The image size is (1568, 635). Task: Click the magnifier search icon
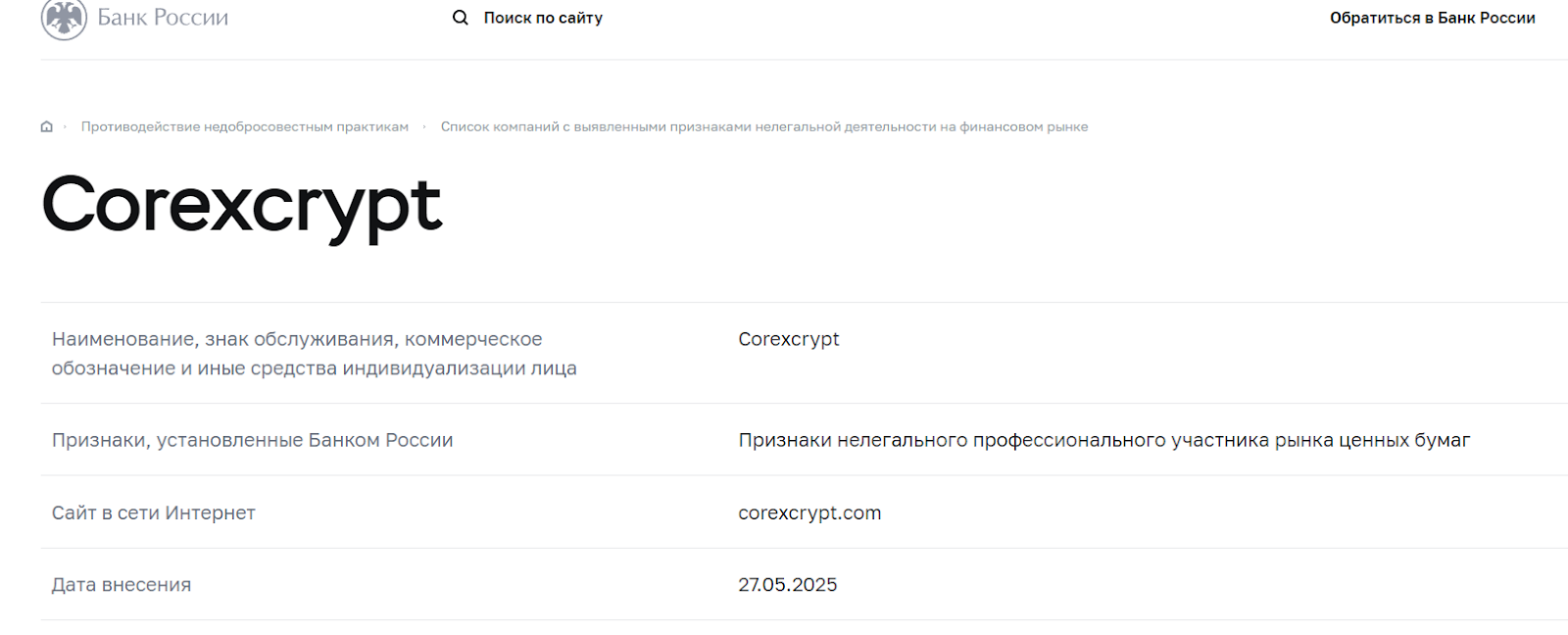(x=460, y=18)
